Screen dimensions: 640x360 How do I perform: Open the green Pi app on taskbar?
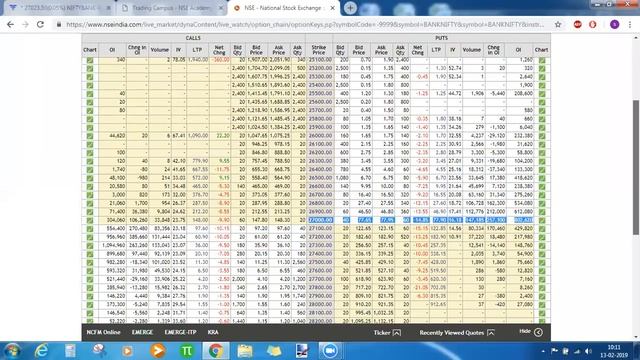[x=187, y=351]
